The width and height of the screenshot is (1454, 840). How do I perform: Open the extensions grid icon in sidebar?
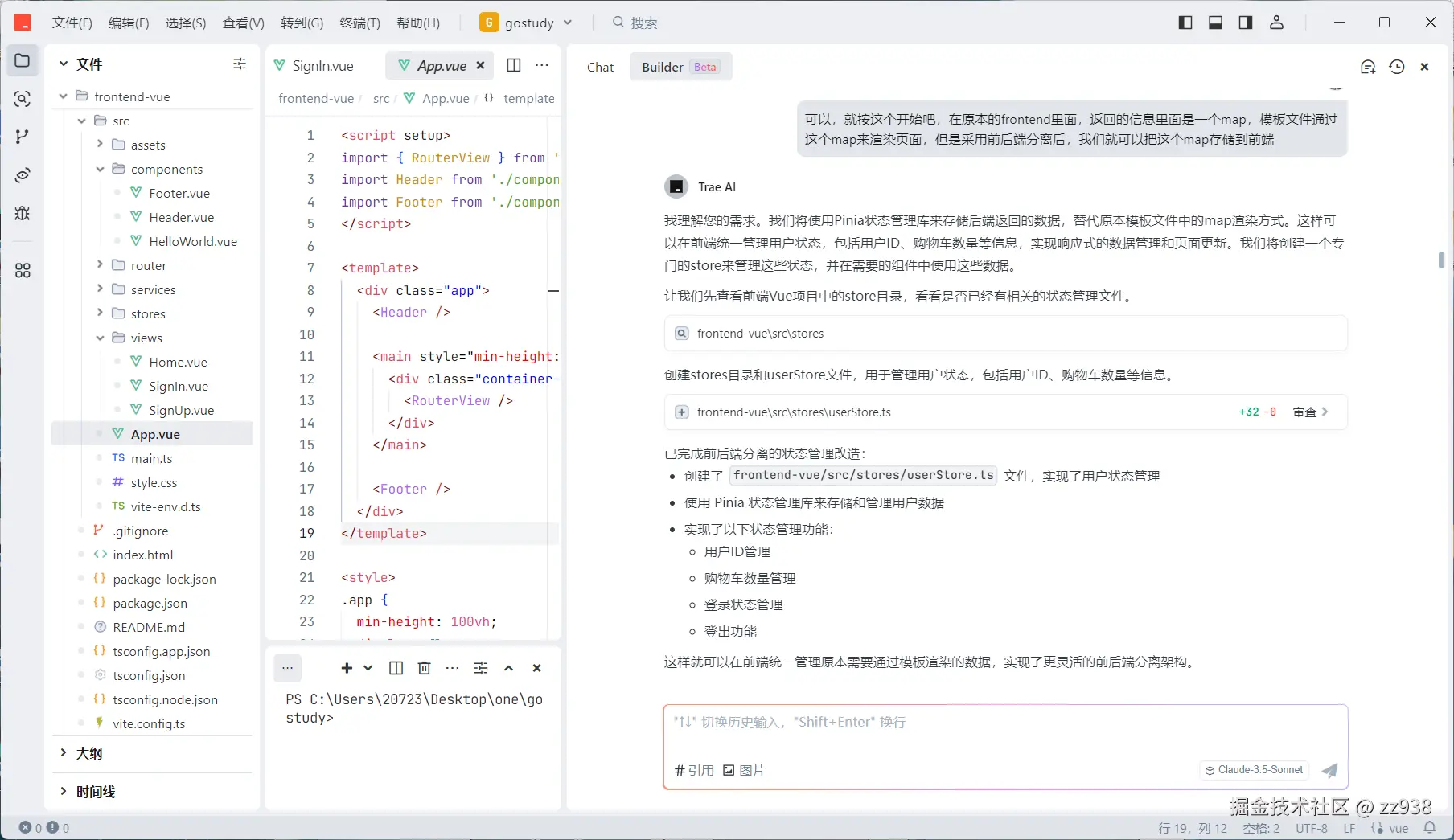pos(23,271)
